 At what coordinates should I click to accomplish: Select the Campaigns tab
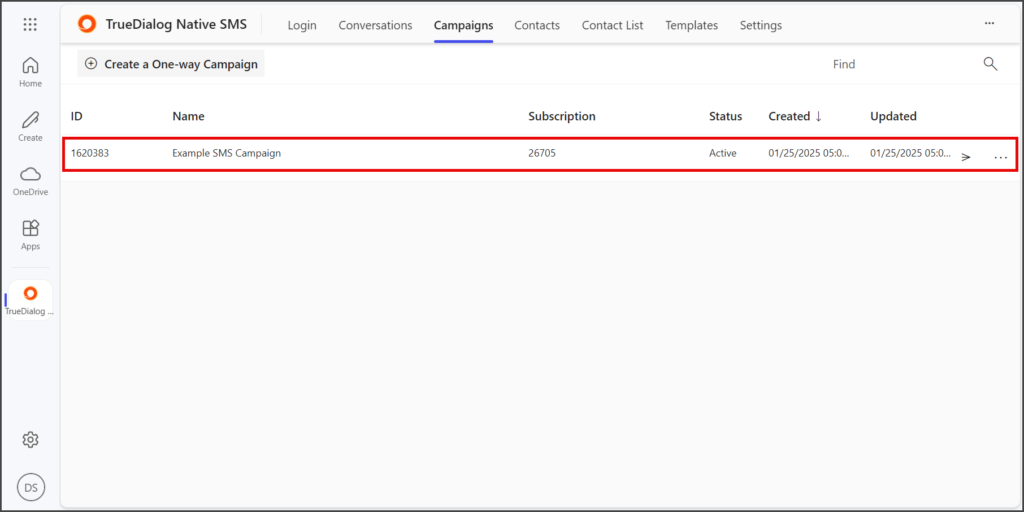(464, 25)
